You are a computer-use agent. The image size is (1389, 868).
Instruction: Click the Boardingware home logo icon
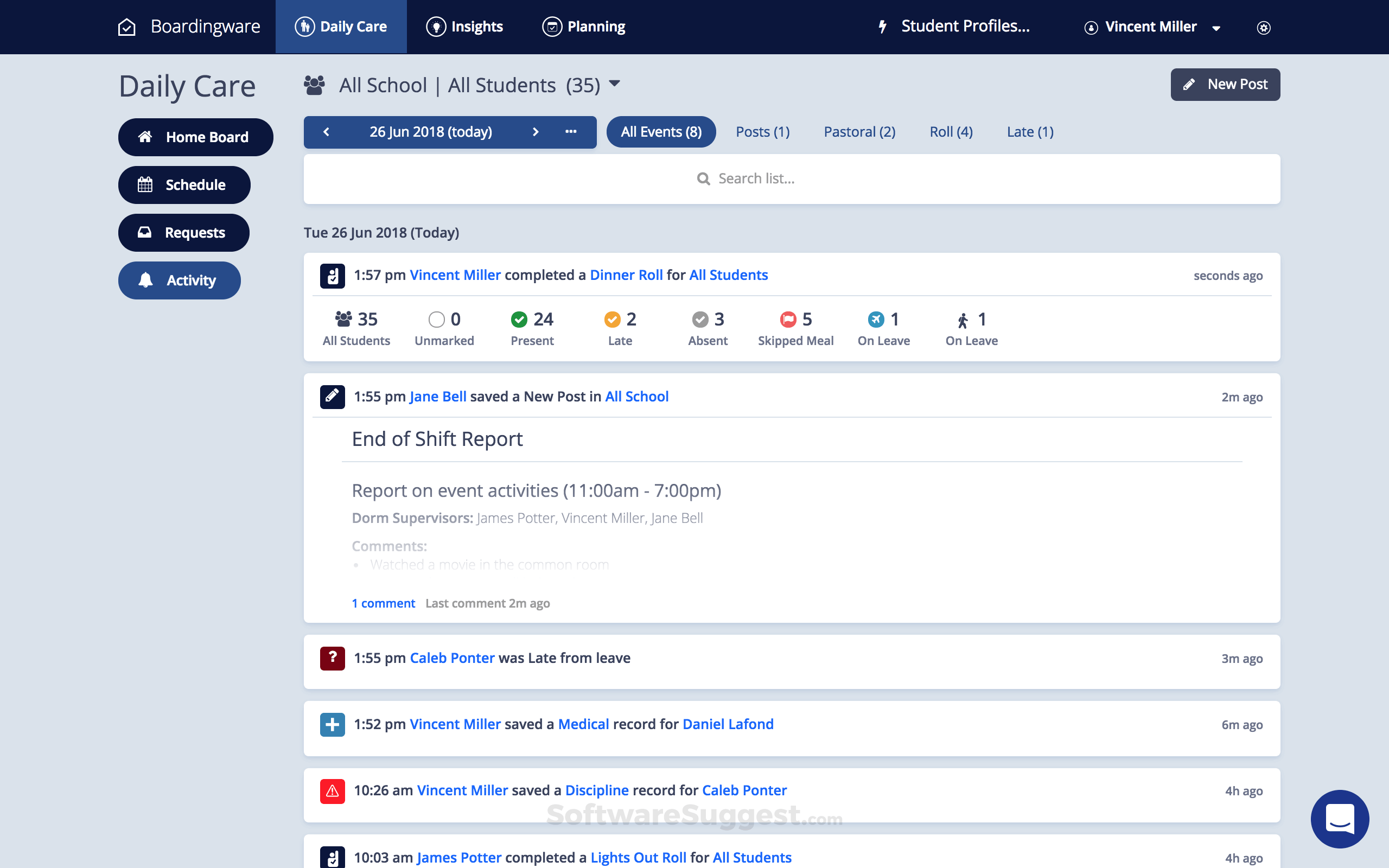(x=127, y=27)
